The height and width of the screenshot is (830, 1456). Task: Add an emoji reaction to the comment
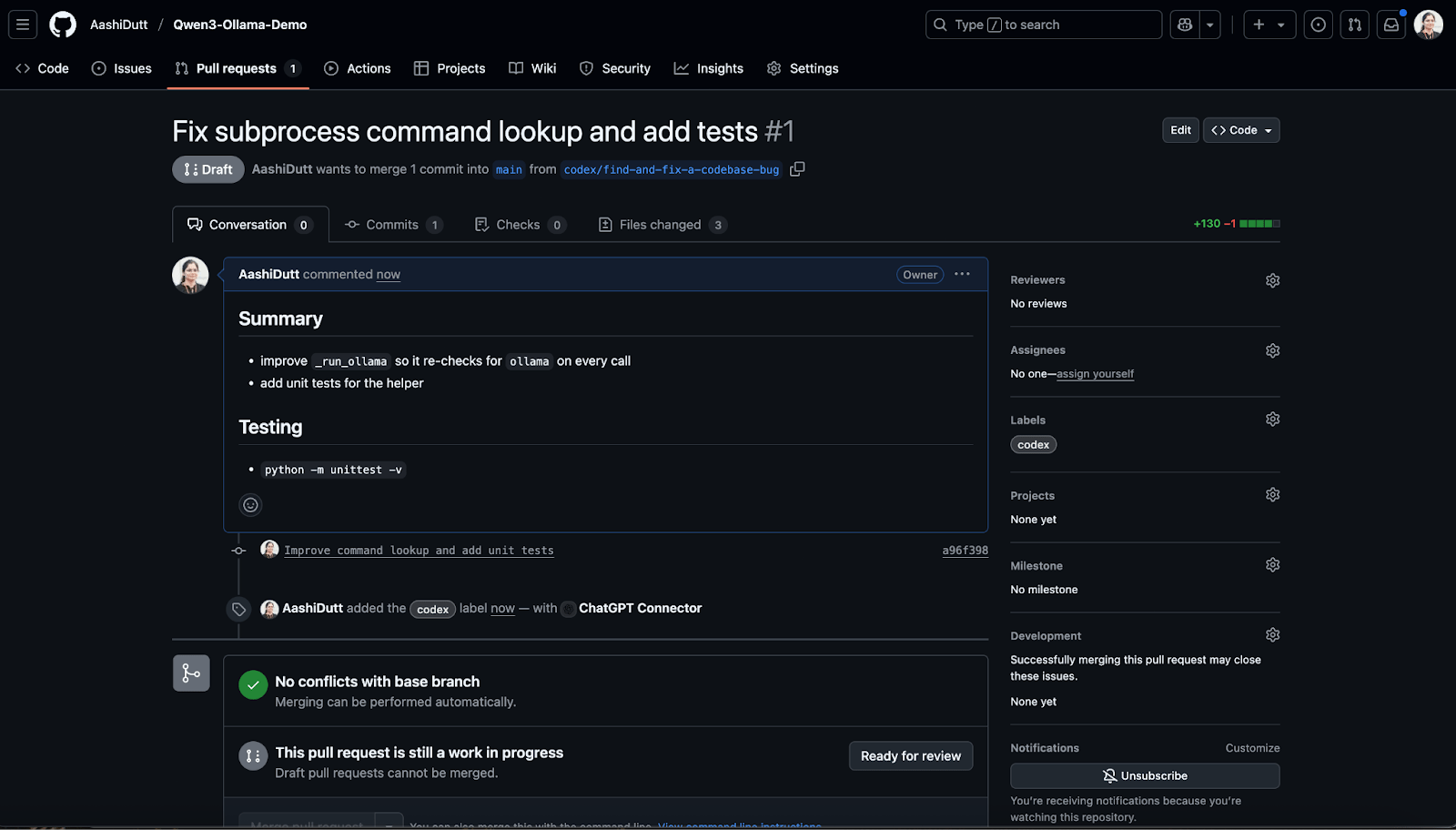point(250,504)
